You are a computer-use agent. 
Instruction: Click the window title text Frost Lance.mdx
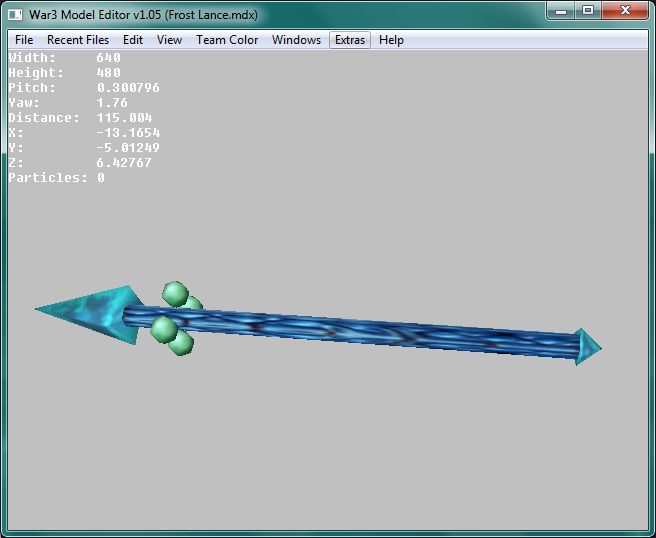(211, 15)
